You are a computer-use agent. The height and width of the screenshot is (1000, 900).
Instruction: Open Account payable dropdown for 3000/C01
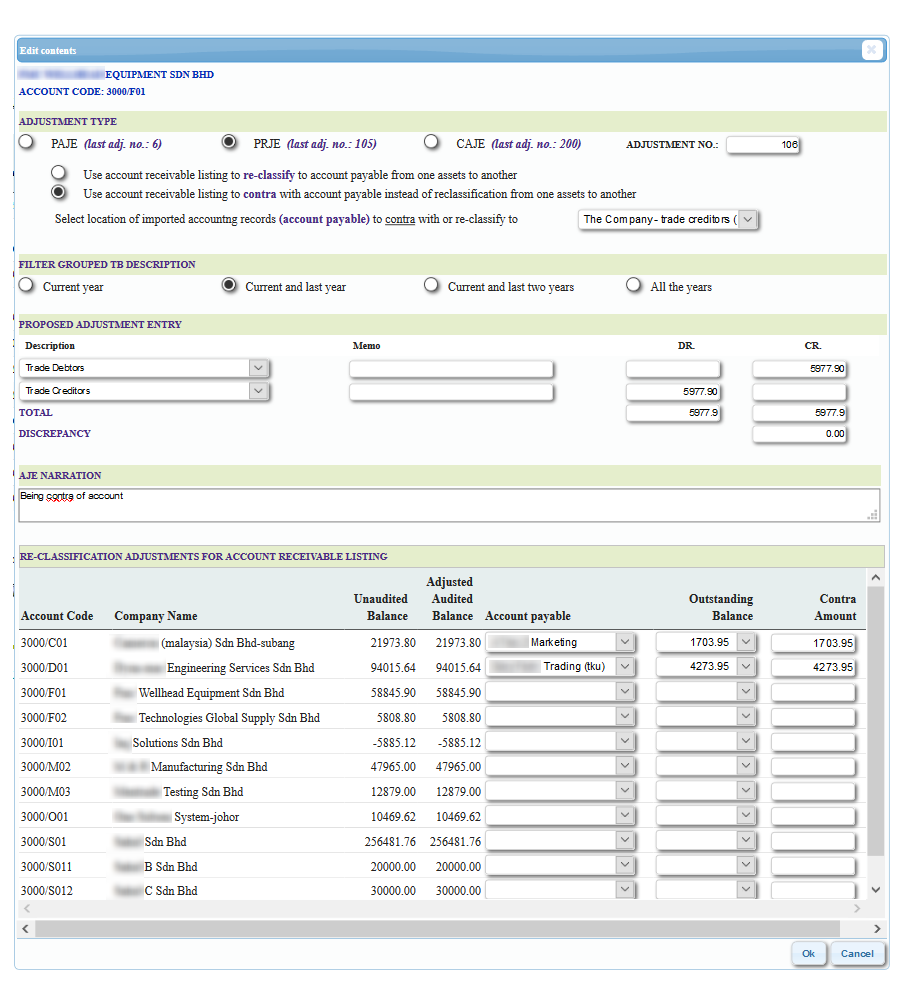pyautogui.click(x=625, y=642)
